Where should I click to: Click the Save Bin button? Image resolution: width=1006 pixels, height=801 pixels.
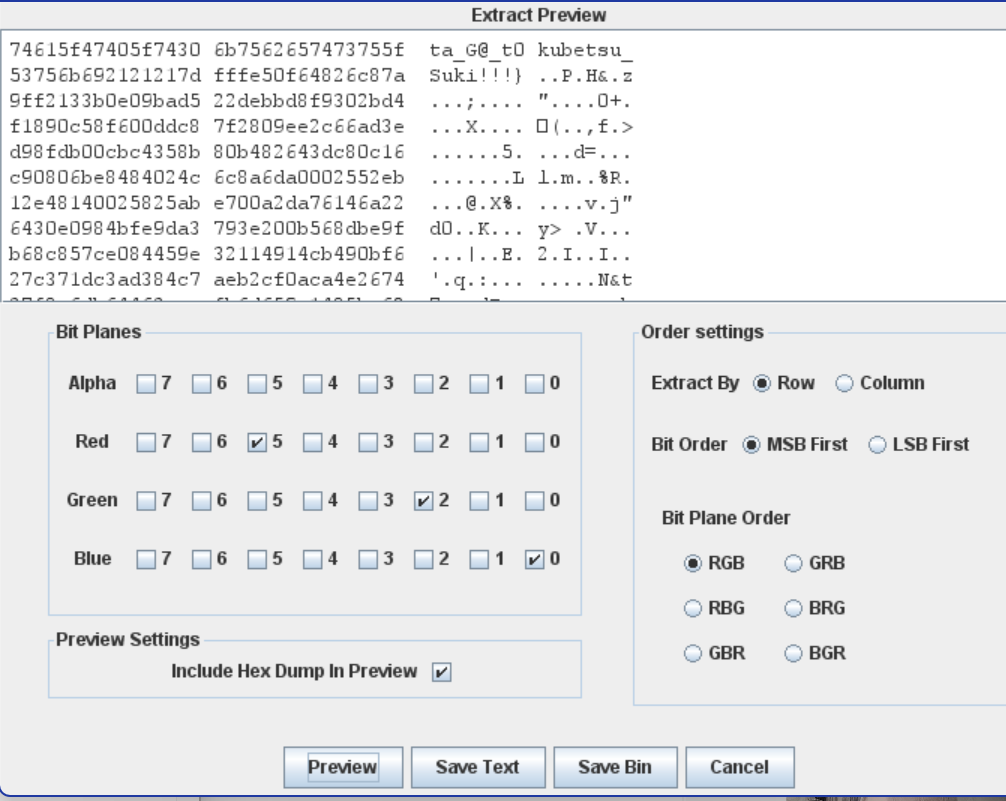(x=615, y=767)
